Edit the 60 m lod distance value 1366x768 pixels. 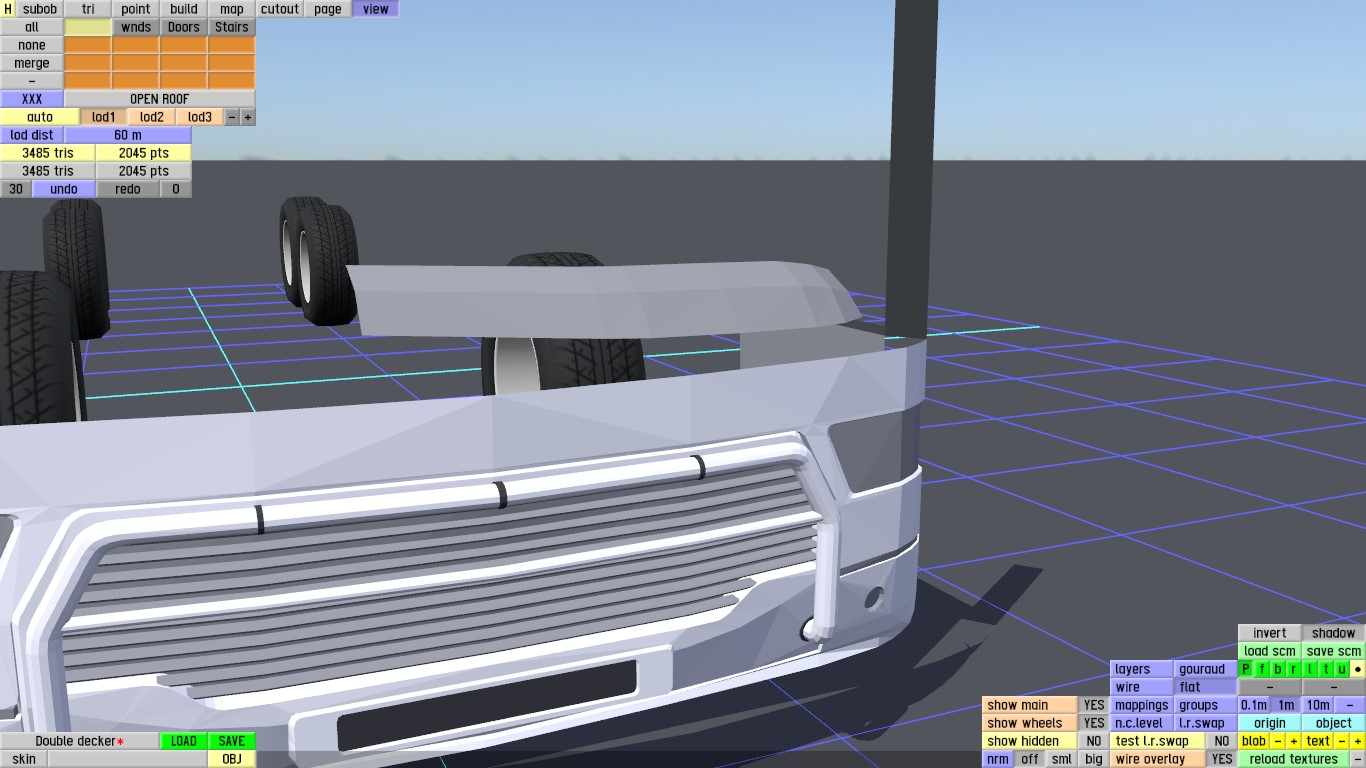pyautogui.click(x=128, y=135)
